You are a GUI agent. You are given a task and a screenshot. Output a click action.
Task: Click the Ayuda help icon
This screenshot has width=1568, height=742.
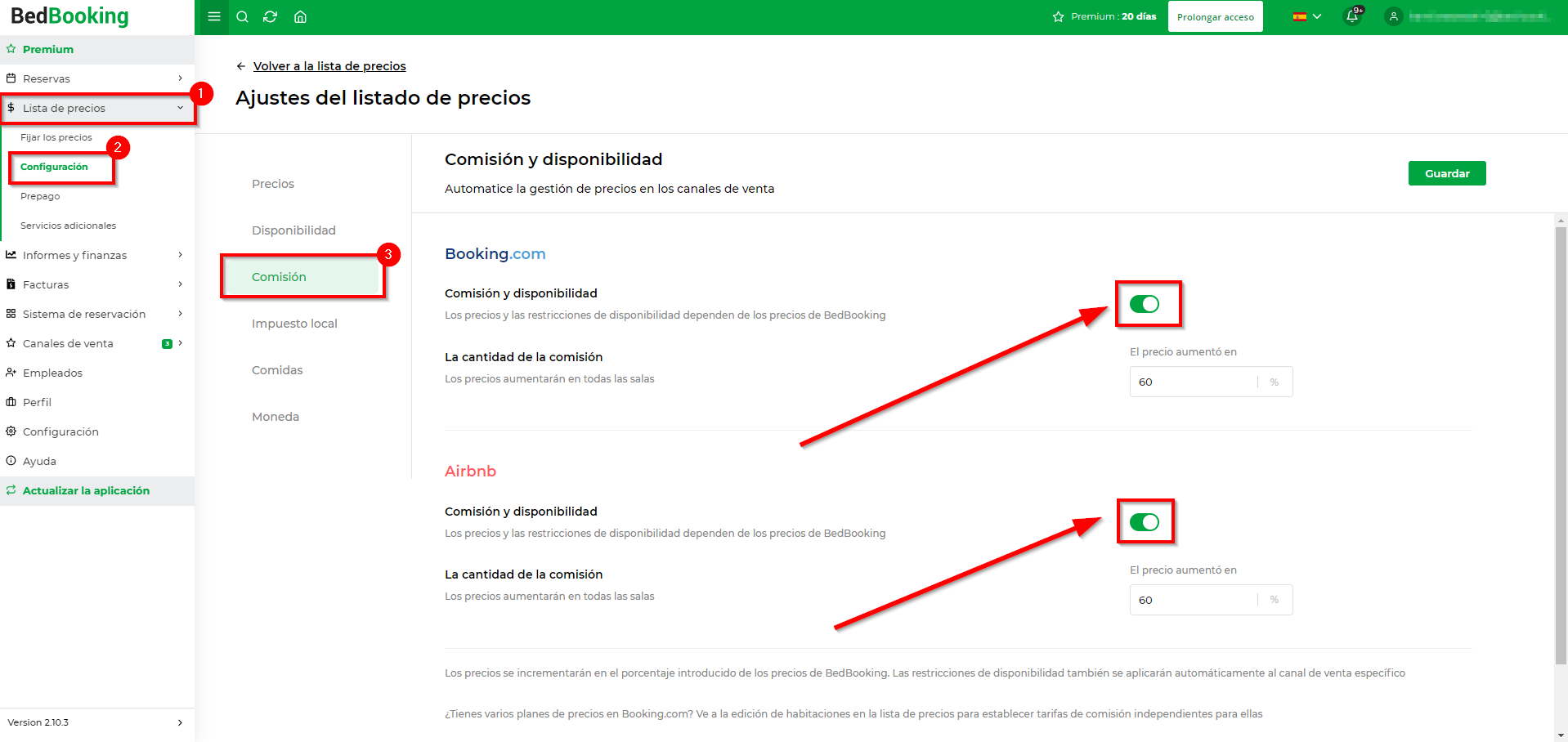pyautogui.click(x=11, y=461)
